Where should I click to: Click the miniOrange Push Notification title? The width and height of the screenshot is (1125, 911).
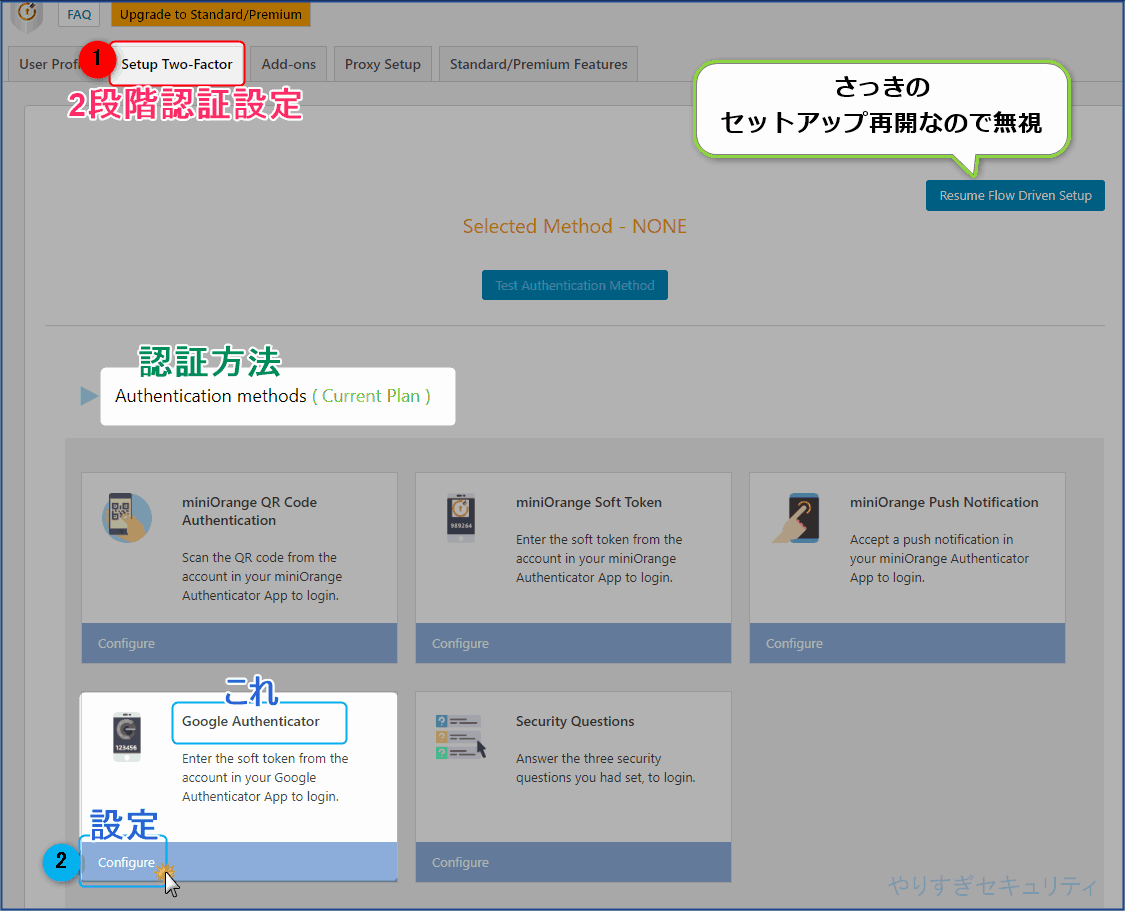point(944,502)
